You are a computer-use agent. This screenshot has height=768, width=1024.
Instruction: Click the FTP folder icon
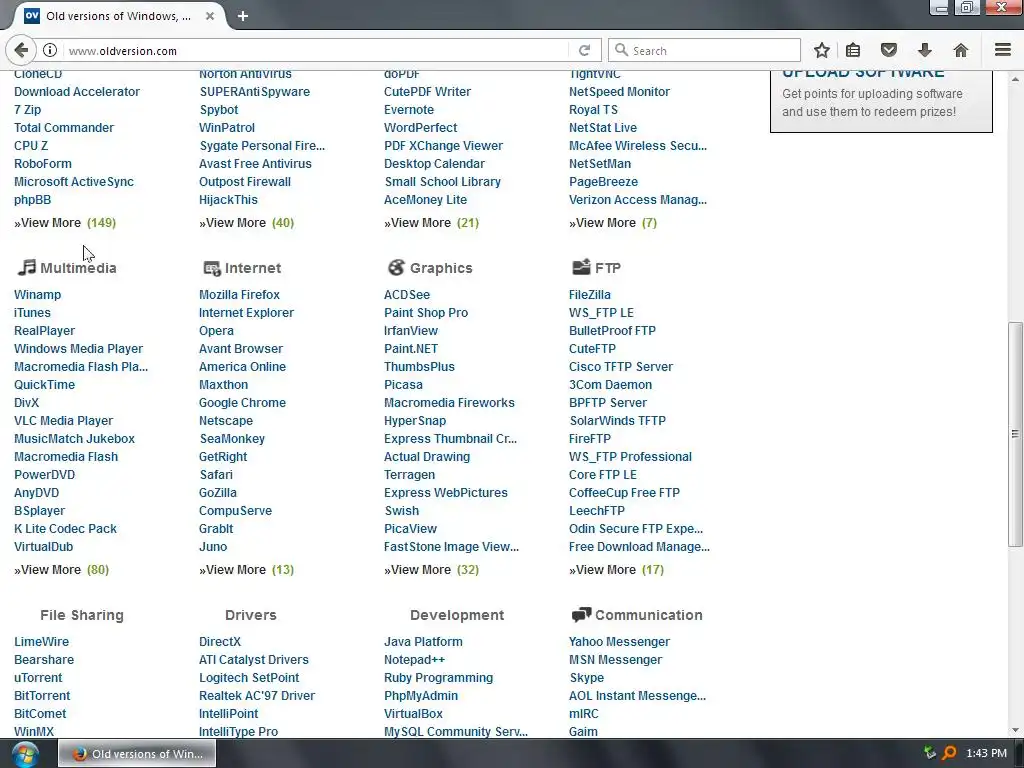click(581, 266)
